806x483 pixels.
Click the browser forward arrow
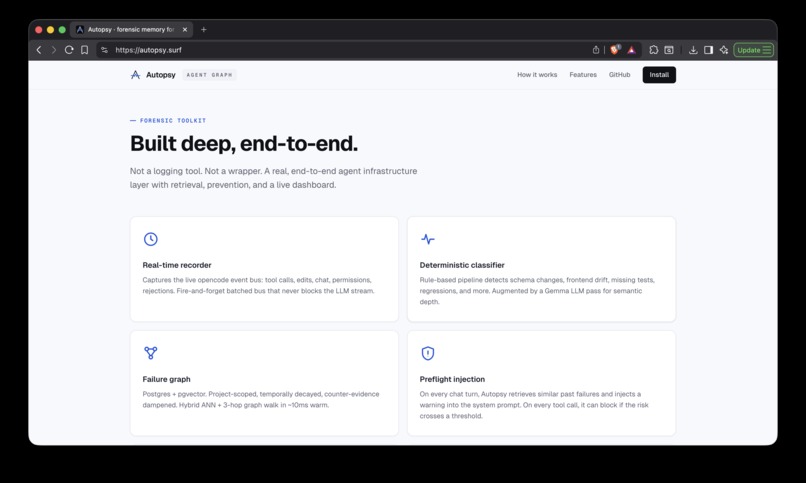pos(53,50)
